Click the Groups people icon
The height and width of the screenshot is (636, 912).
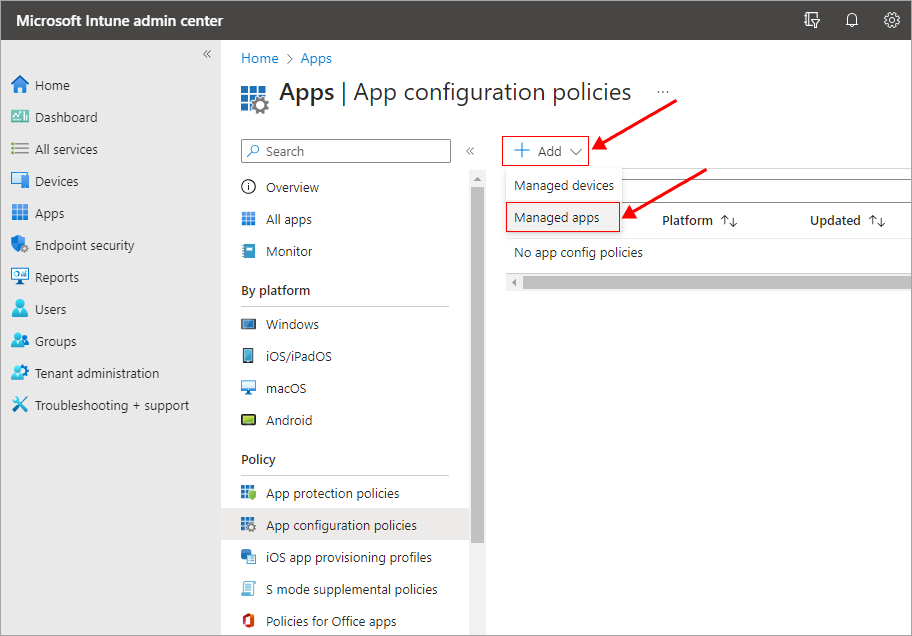point(20,340)
